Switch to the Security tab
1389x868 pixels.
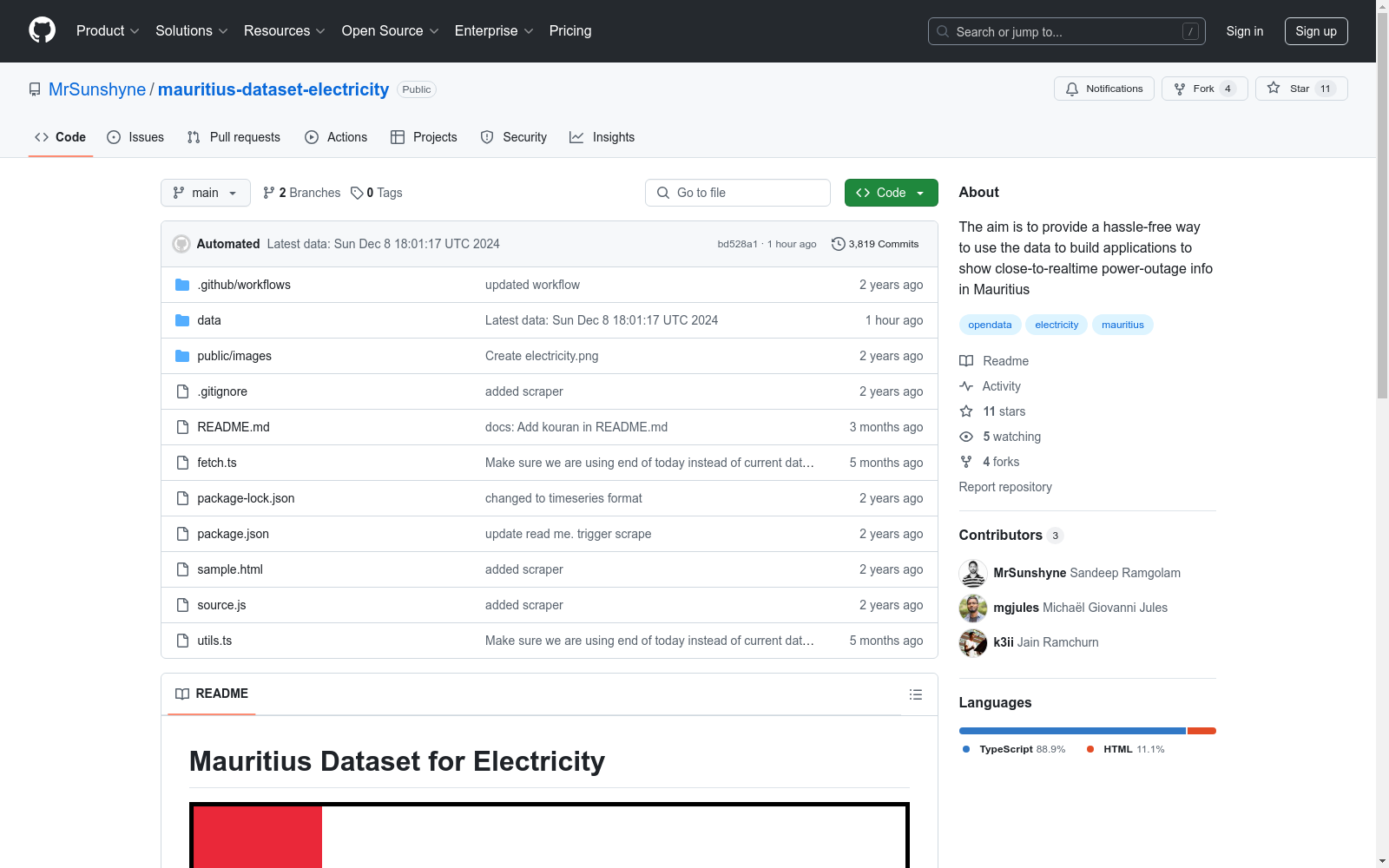[x=514, y=137]
